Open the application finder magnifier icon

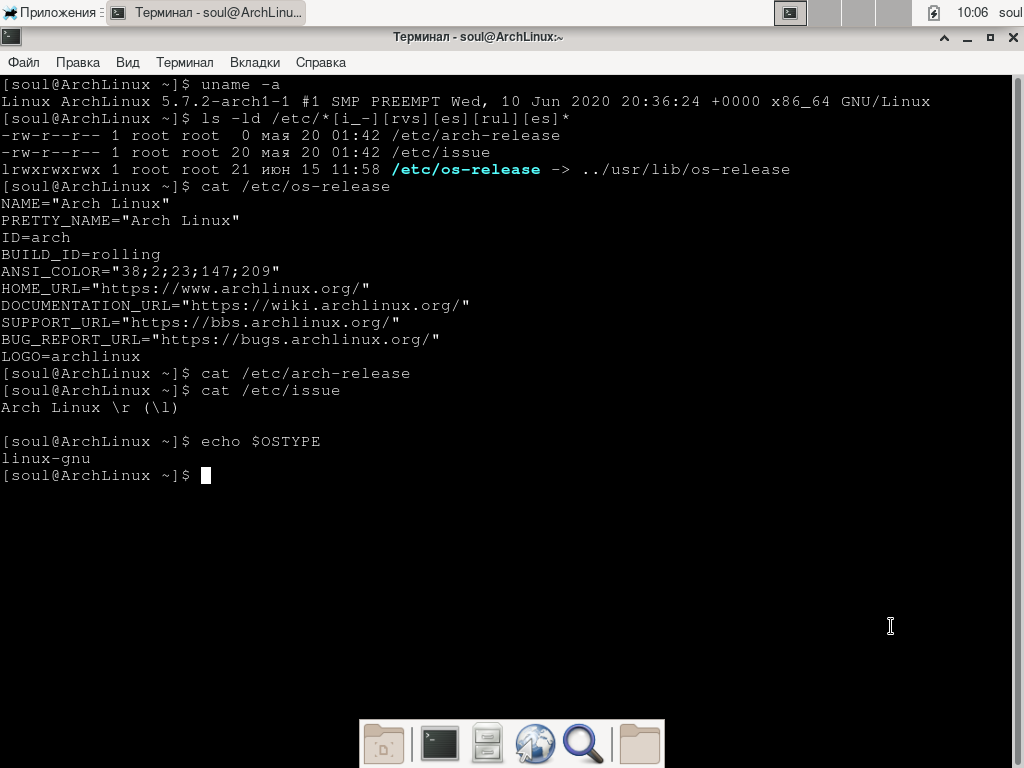pos(583,744)
